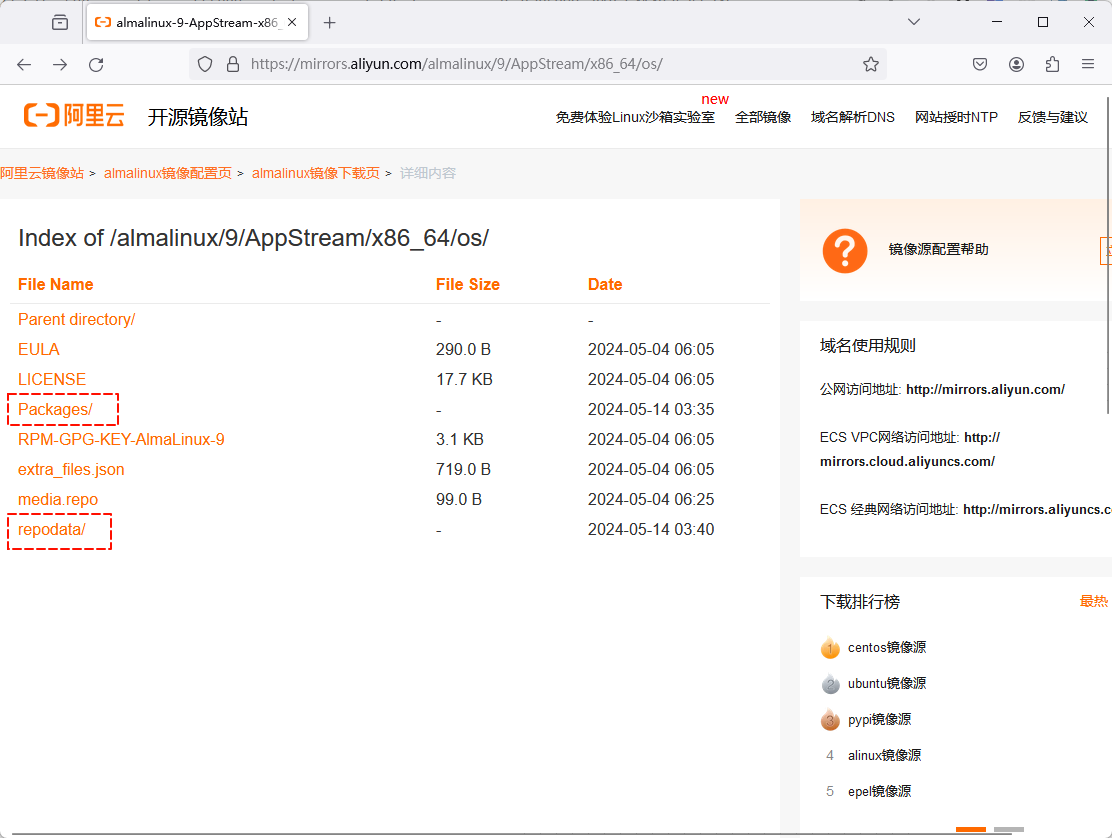1112x838 pixels.
Task: Open the 全部镜像 menu item
Action: [x=762, y=117]
